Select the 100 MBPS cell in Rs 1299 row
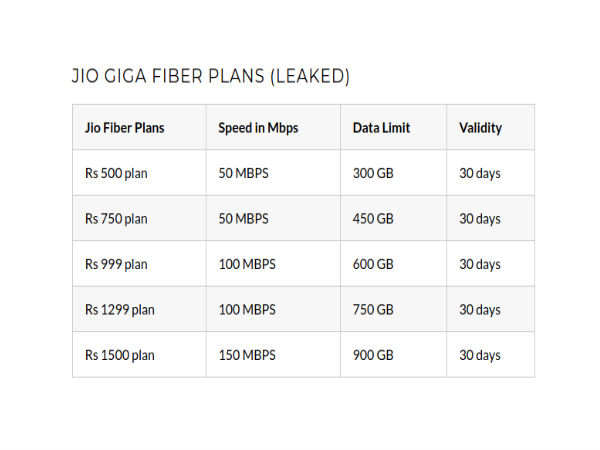 pos(247,310)
